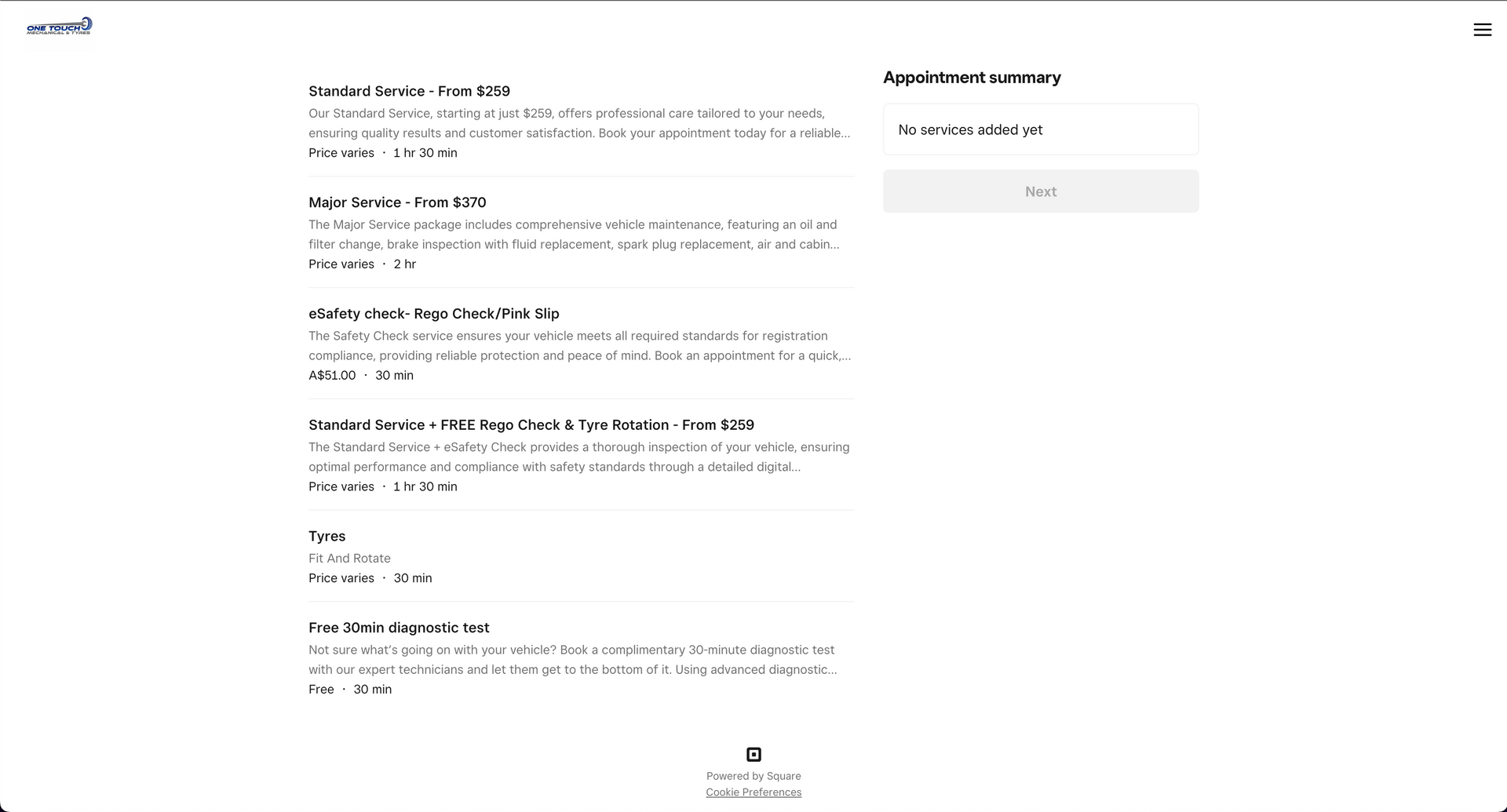
Task: Click the No services added yet box
Action: tap(1040, 129)
